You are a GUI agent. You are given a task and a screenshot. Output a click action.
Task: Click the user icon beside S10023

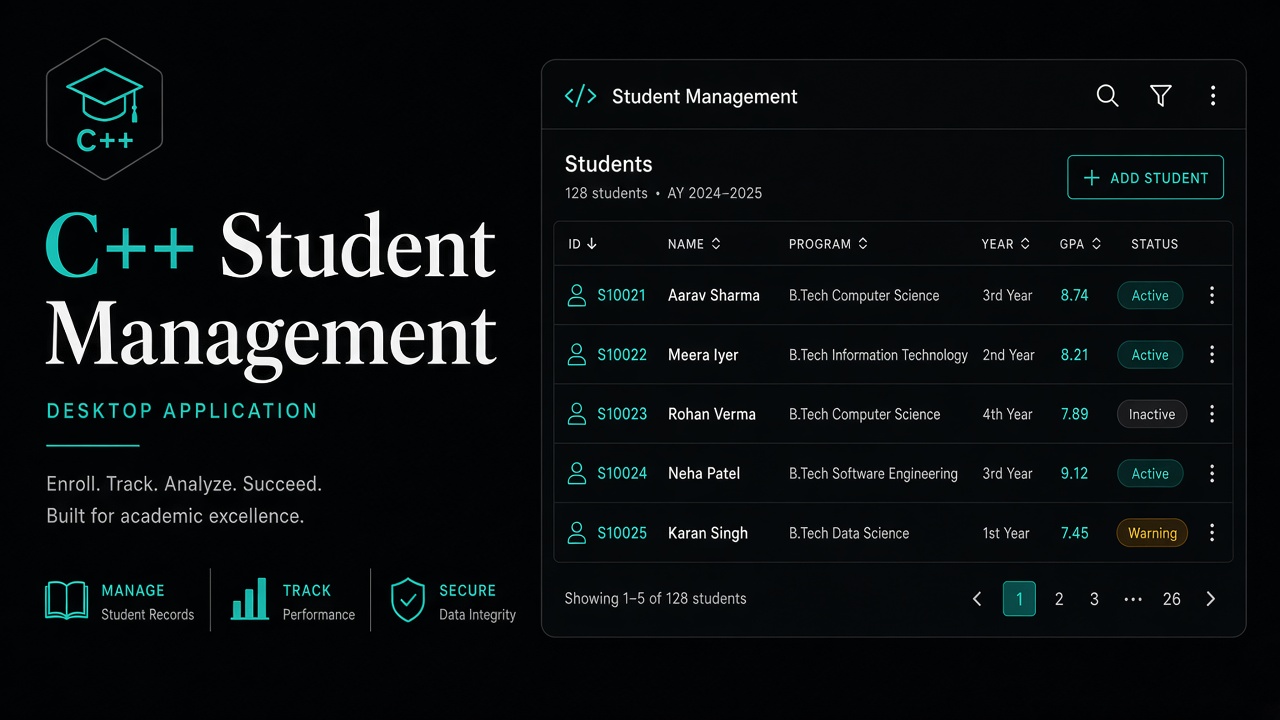pyautogui.click(x=576, y=414)
